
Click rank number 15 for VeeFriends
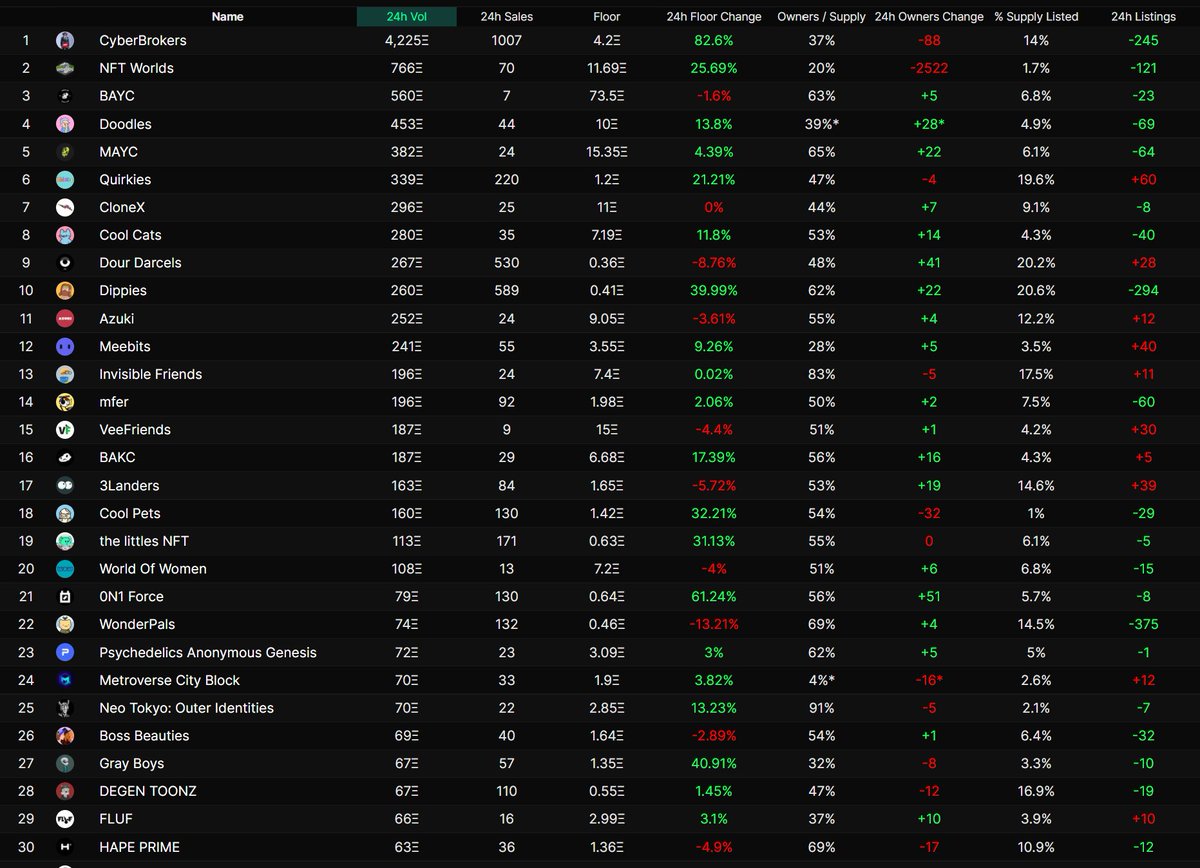(x=26, y=430)
